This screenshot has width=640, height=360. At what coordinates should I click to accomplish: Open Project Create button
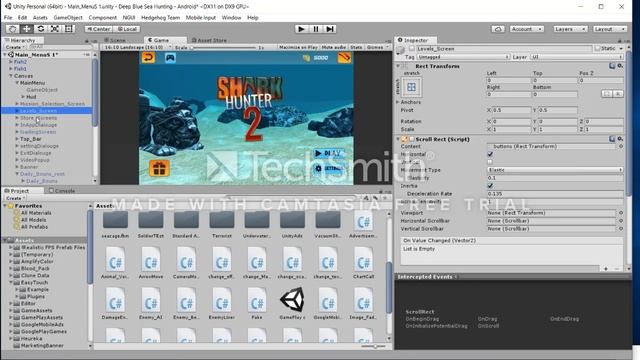(15, 198)
